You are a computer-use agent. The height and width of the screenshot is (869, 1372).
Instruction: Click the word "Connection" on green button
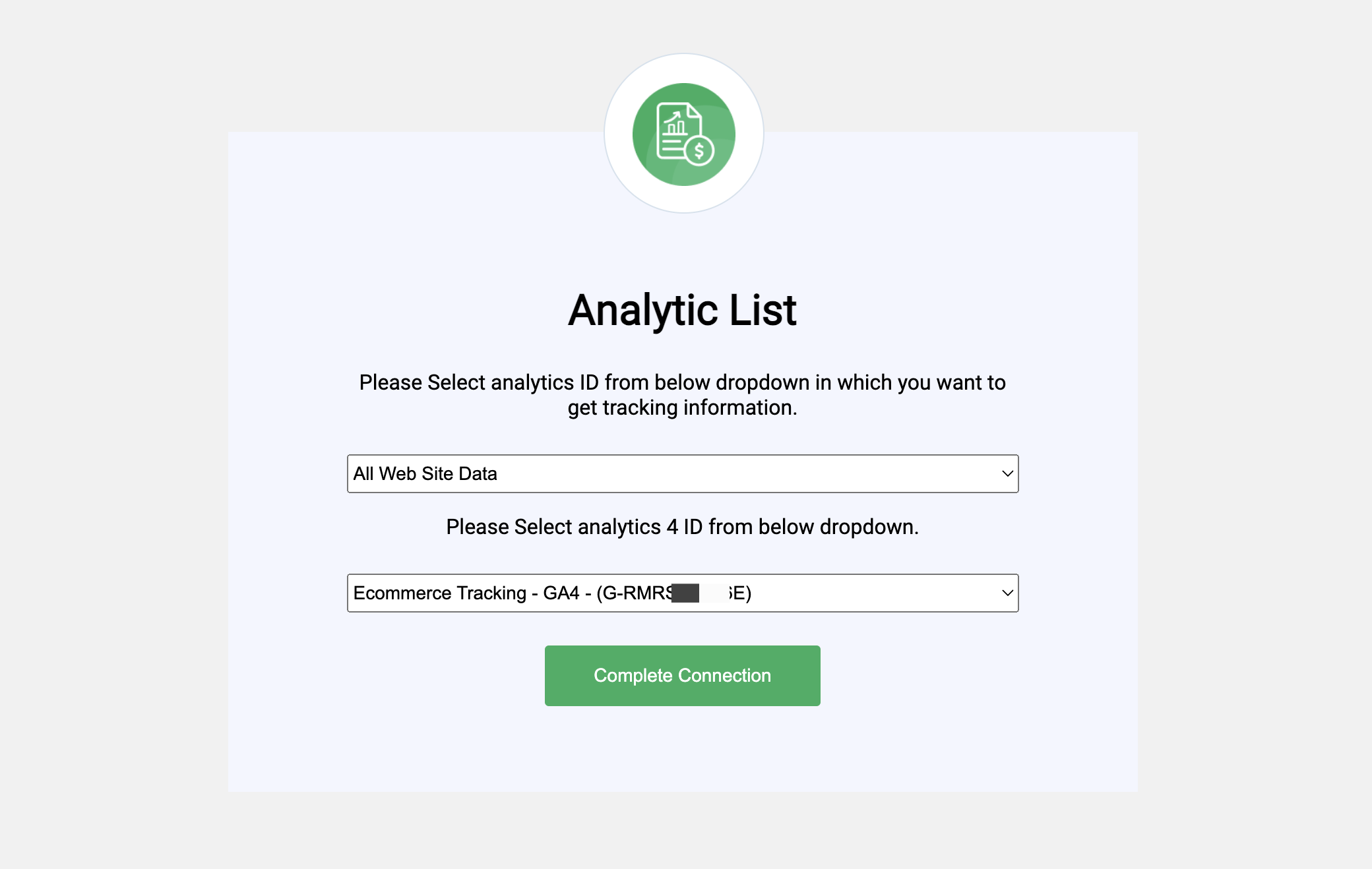coord(725,676)
